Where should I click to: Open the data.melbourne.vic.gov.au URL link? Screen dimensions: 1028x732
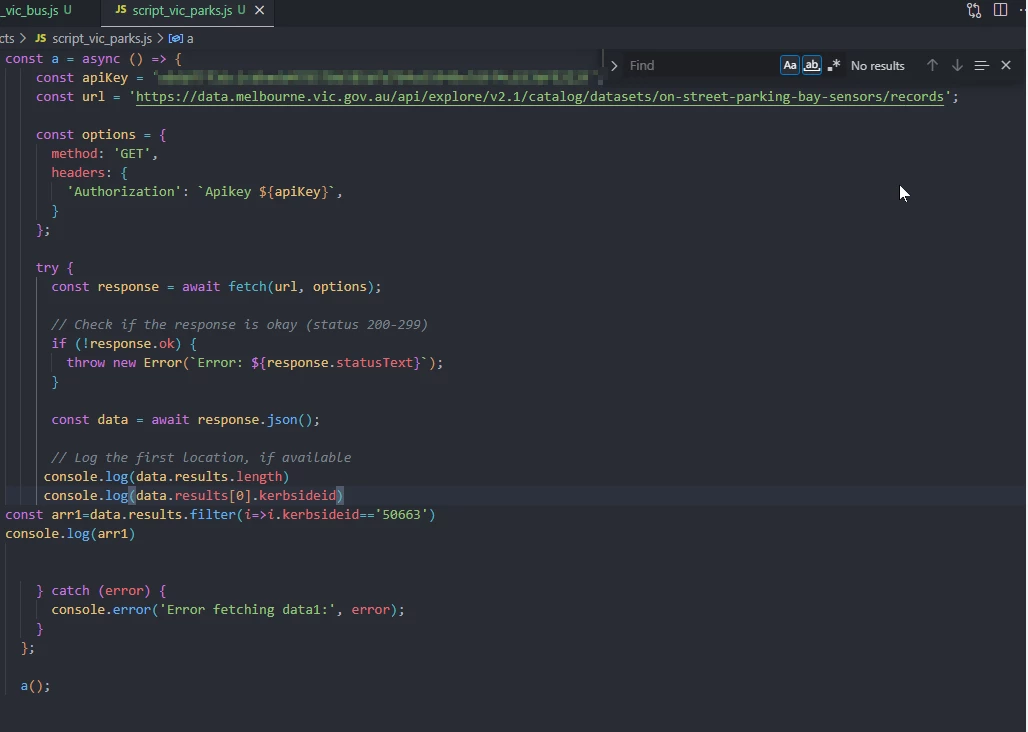tap(540, 97)
